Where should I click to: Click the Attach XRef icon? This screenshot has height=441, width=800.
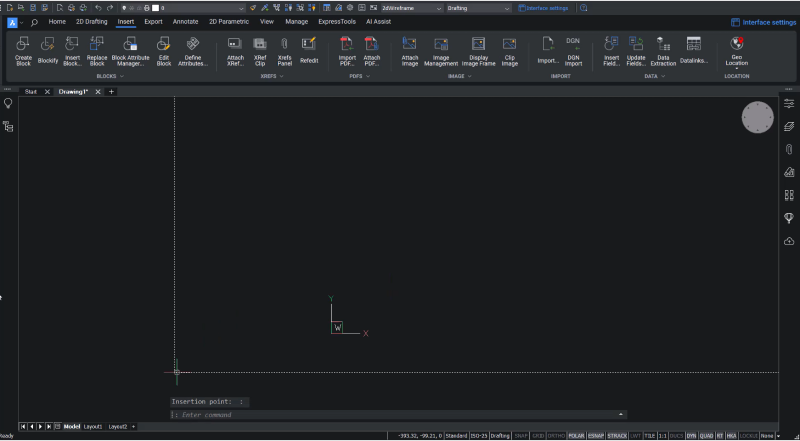(235, 51)
